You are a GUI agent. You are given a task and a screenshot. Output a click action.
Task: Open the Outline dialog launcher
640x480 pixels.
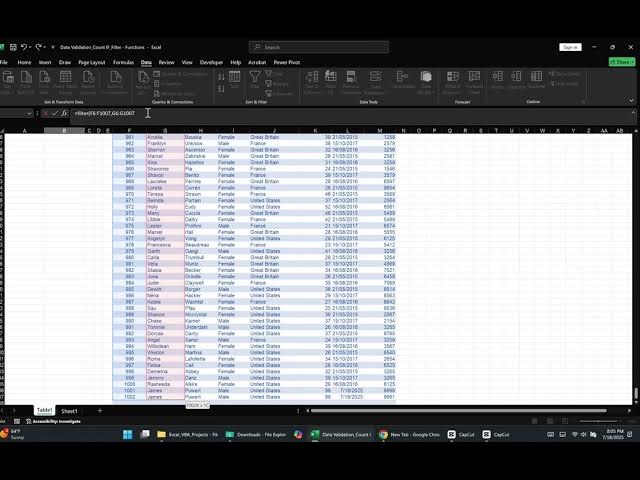583,102
